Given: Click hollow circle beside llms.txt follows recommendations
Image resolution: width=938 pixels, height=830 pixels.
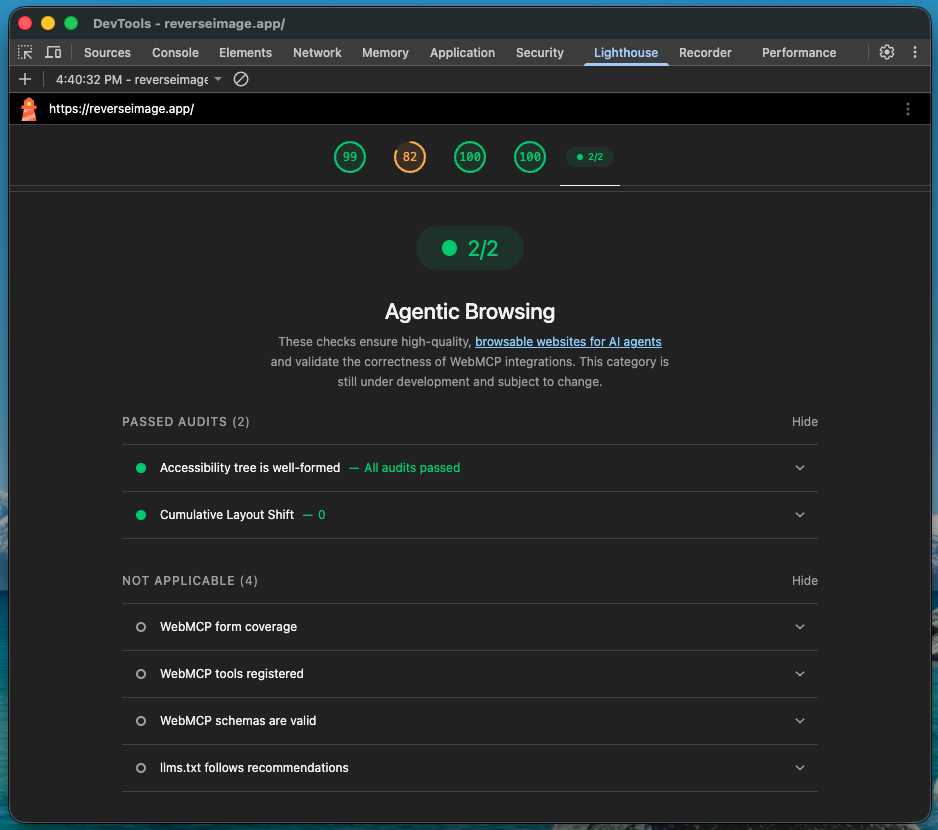Looking at the screenshot, I should pyautogui.click(x=141, y=768).
